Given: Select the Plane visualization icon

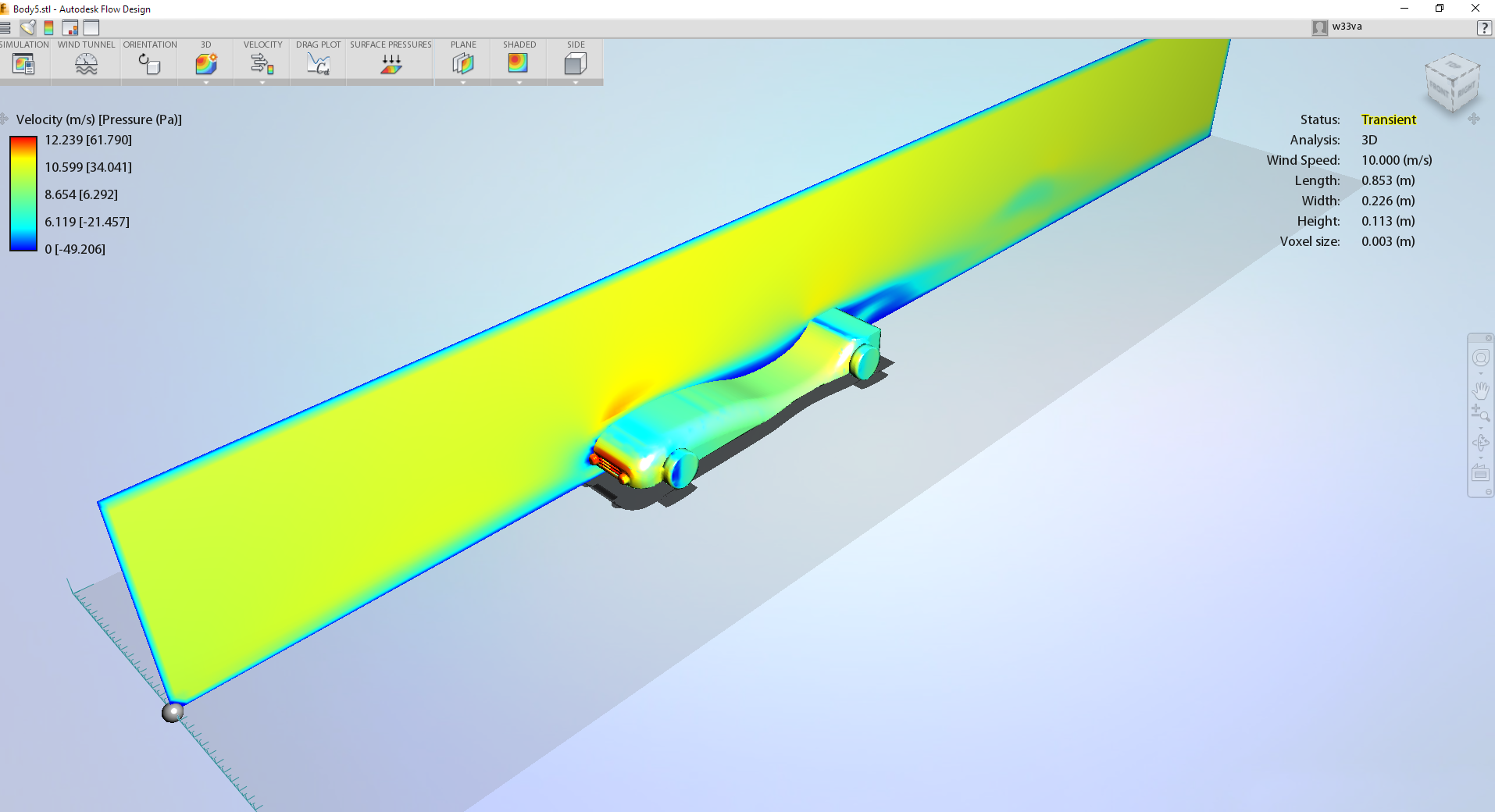Looking at the screenshot, I should coord(463,63).
